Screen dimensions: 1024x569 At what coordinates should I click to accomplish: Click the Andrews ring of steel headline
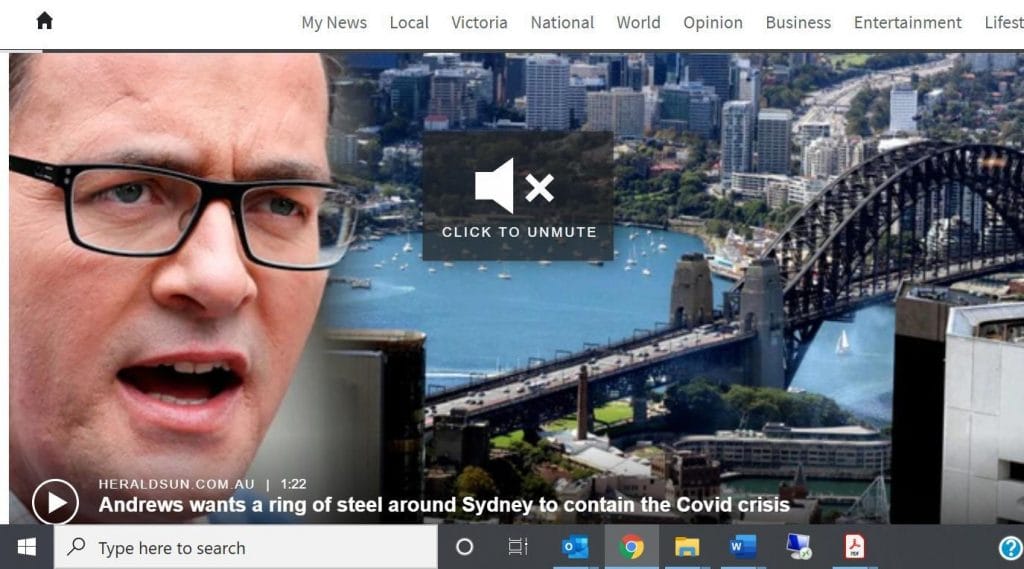pos(444,505)
